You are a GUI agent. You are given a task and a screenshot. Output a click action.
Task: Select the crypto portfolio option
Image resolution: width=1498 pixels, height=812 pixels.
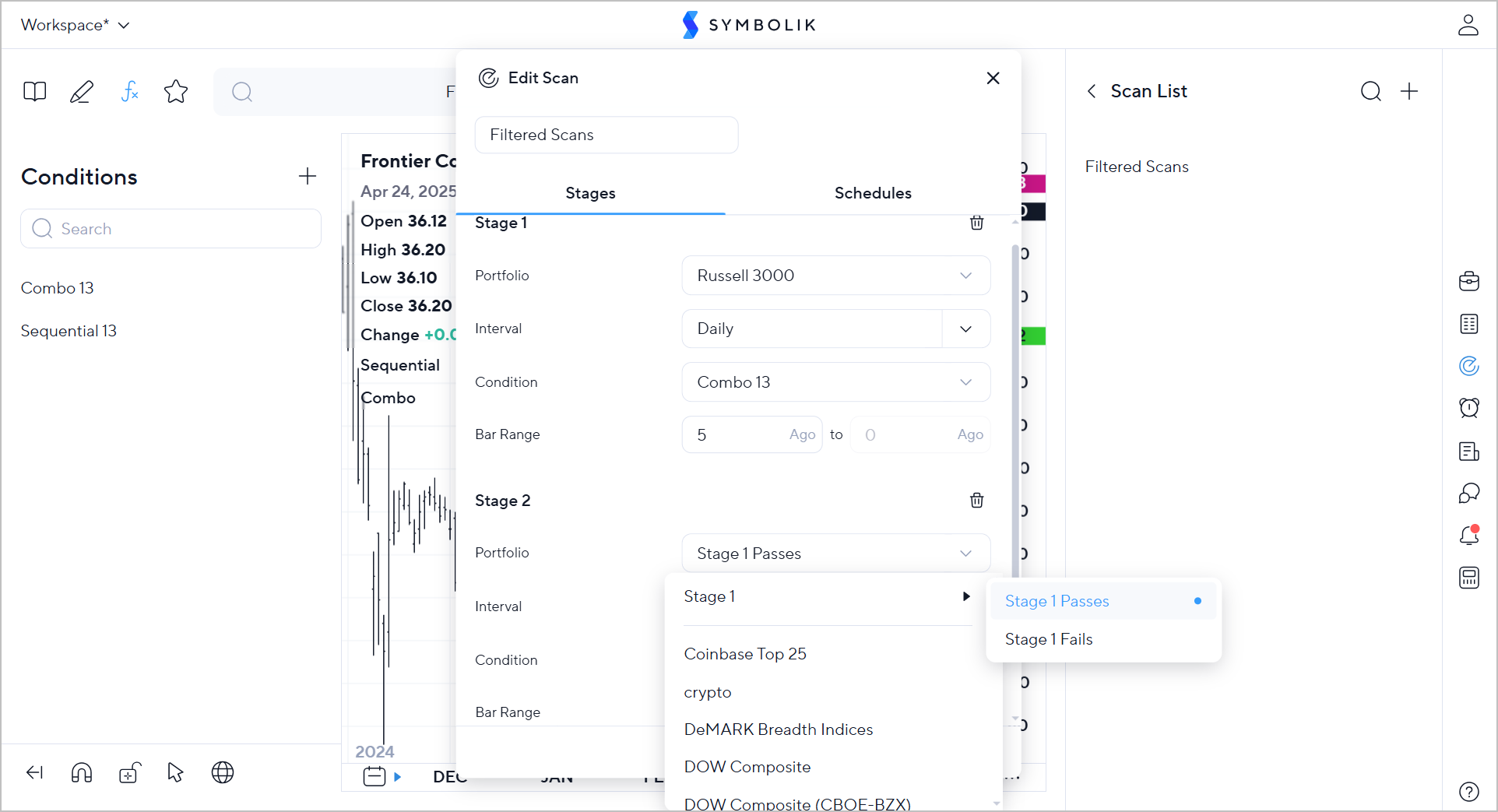pyautogui.click(x=708, y=692)
